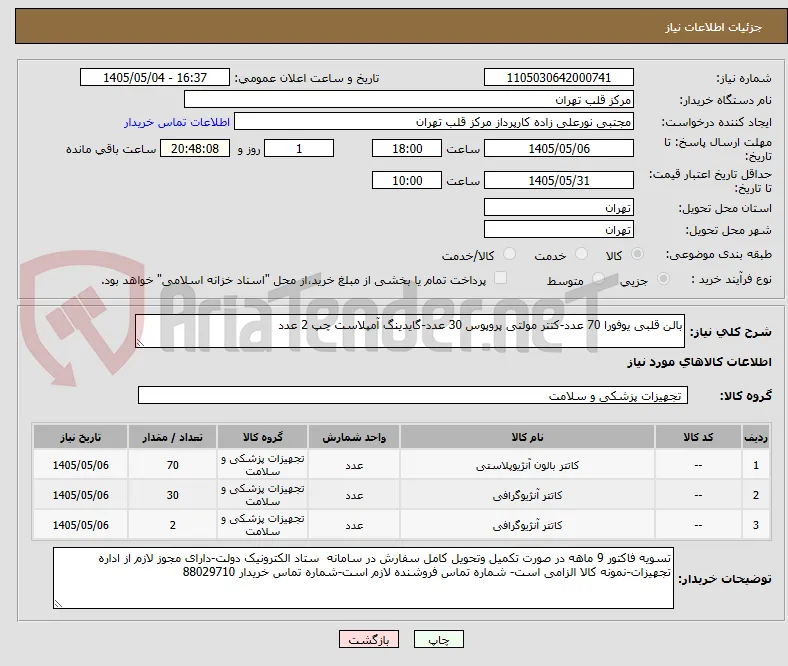Select the خدمت radio button
The image size is (788, 666).
[581, 254]
